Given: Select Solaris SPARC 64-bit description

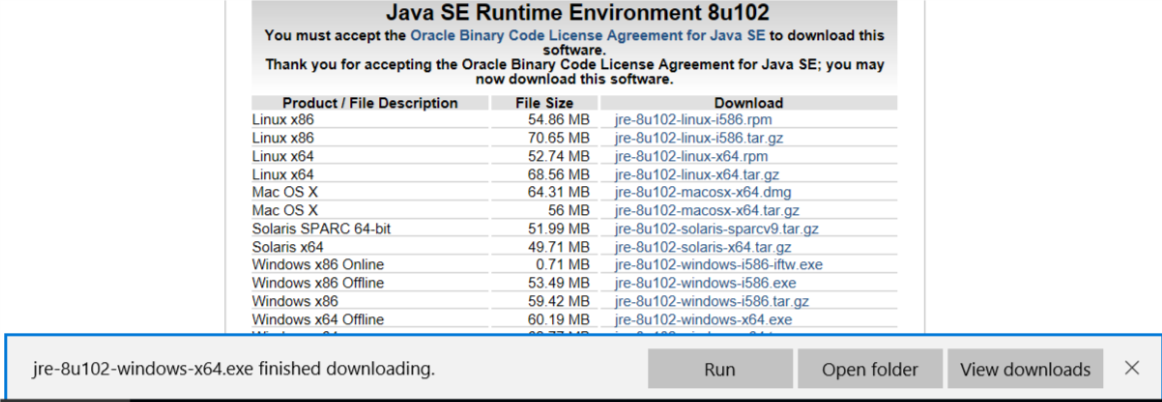Looking at the screenshot, I should 321,229.
